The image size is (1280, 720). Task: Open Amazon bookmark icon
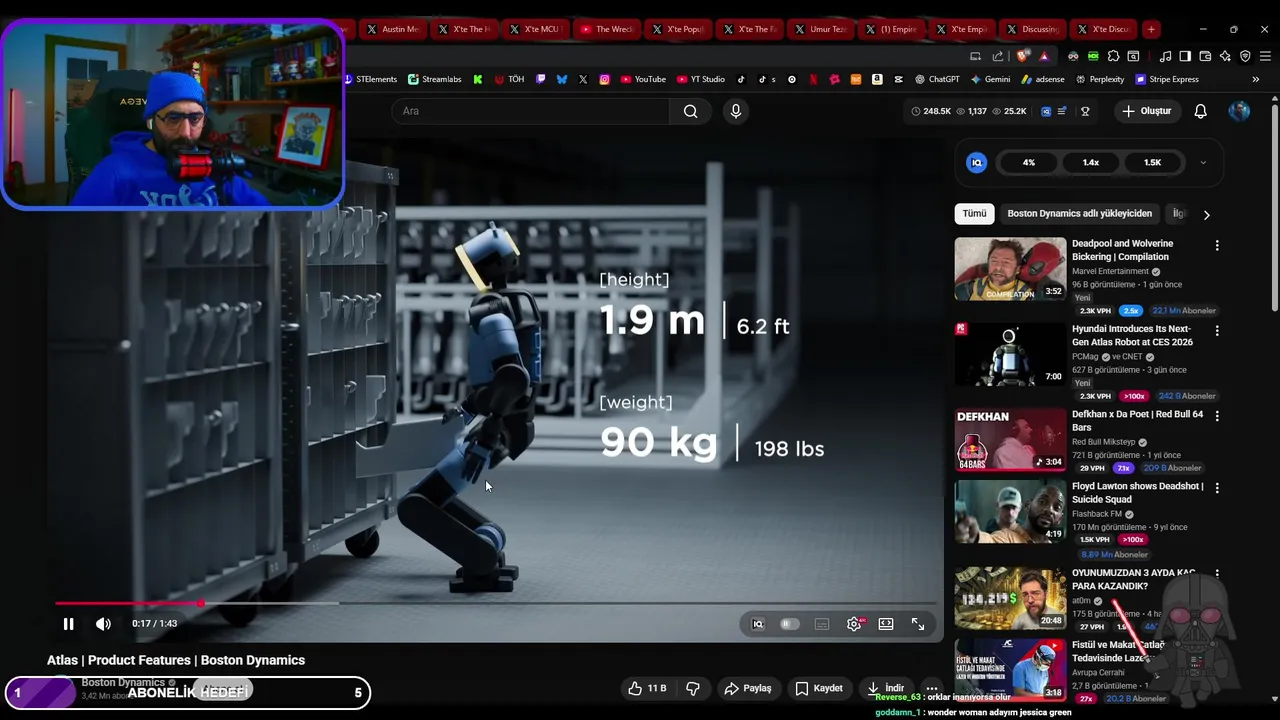tap(877, 79)
